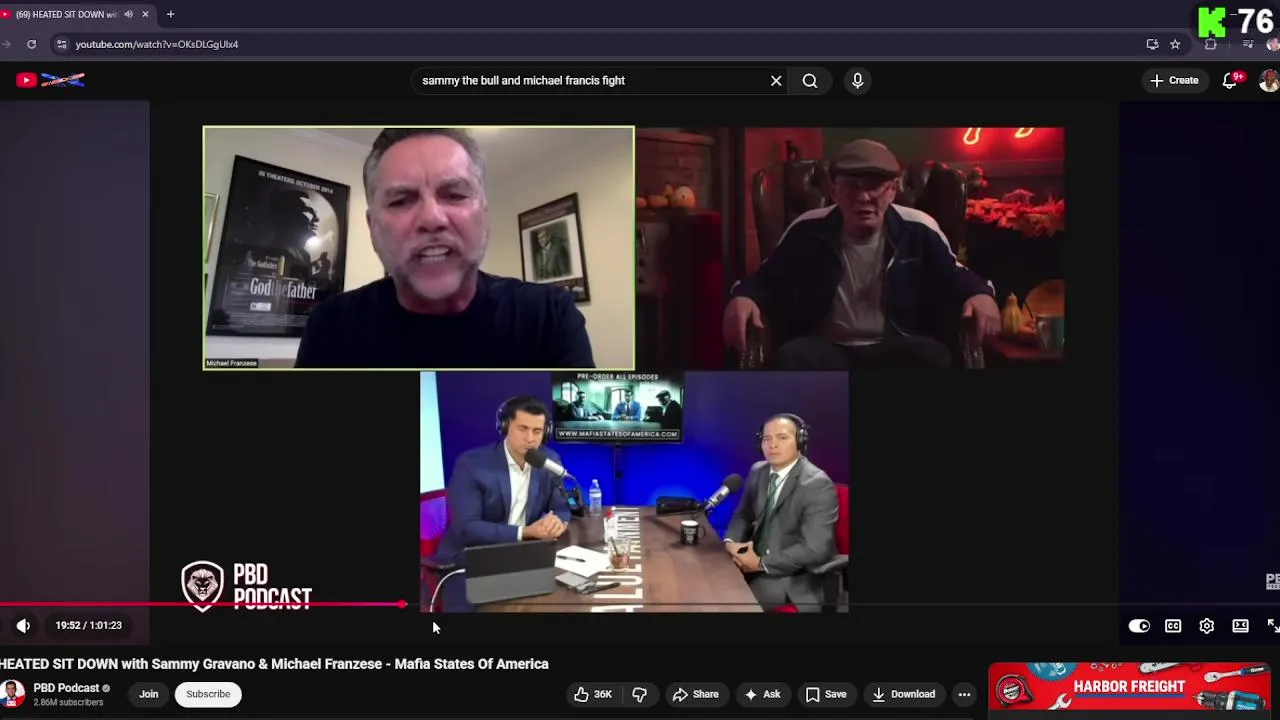Toggle closed captions CC
Viewport: 1280px width, 720px height.
point(1173,626)
